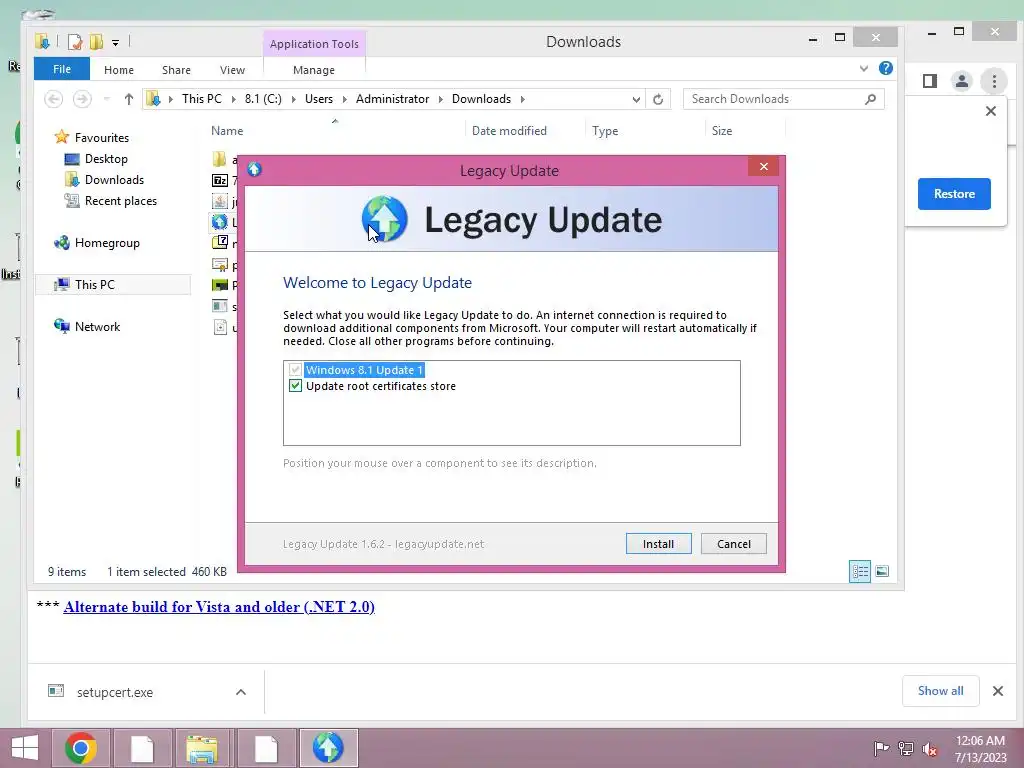
Task: Click Legacy Update taskbar icon
Action: (328, 748)
